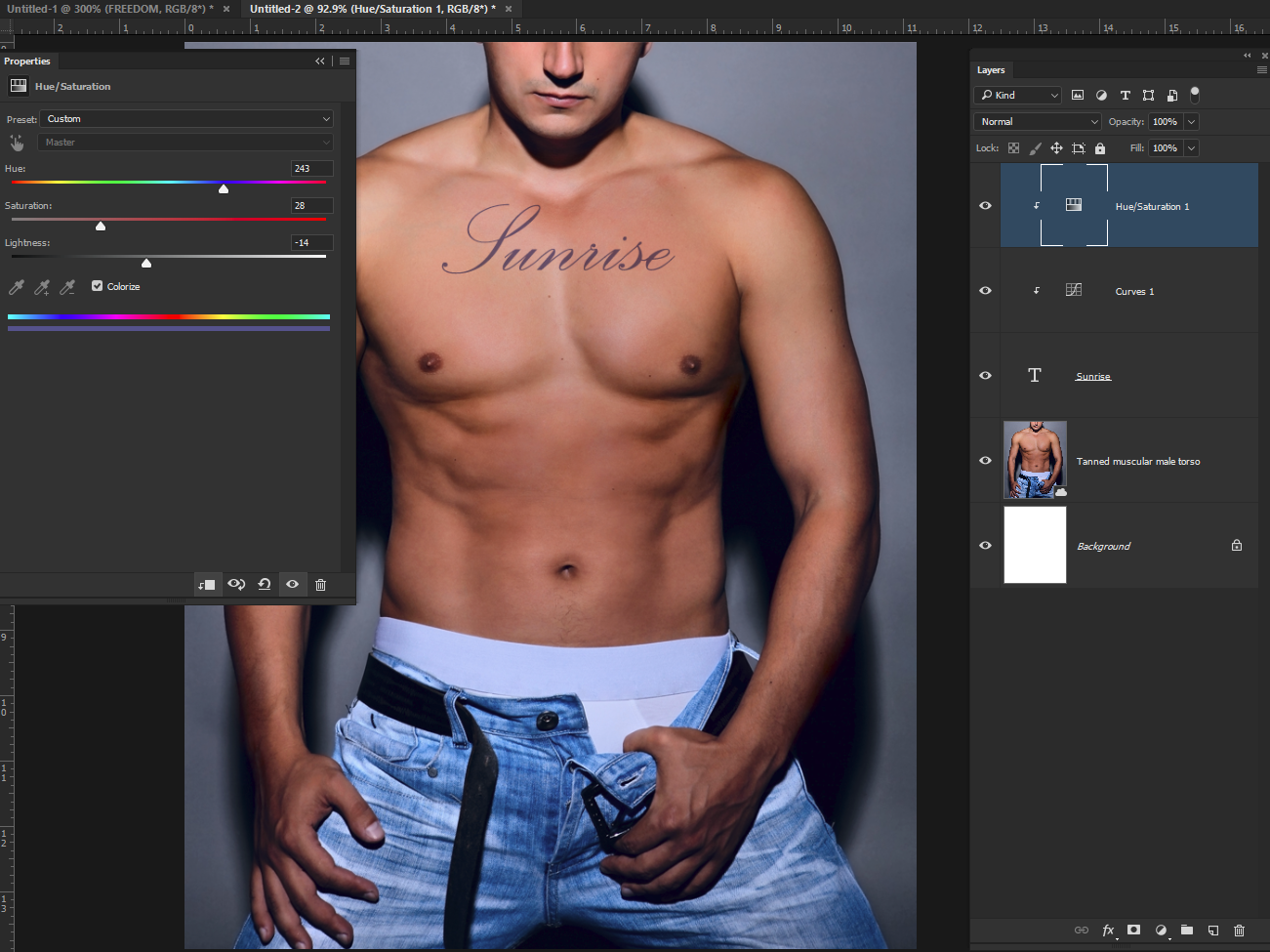Click the create new group folder icon
1270x952 pixels.
[1187, 931]
